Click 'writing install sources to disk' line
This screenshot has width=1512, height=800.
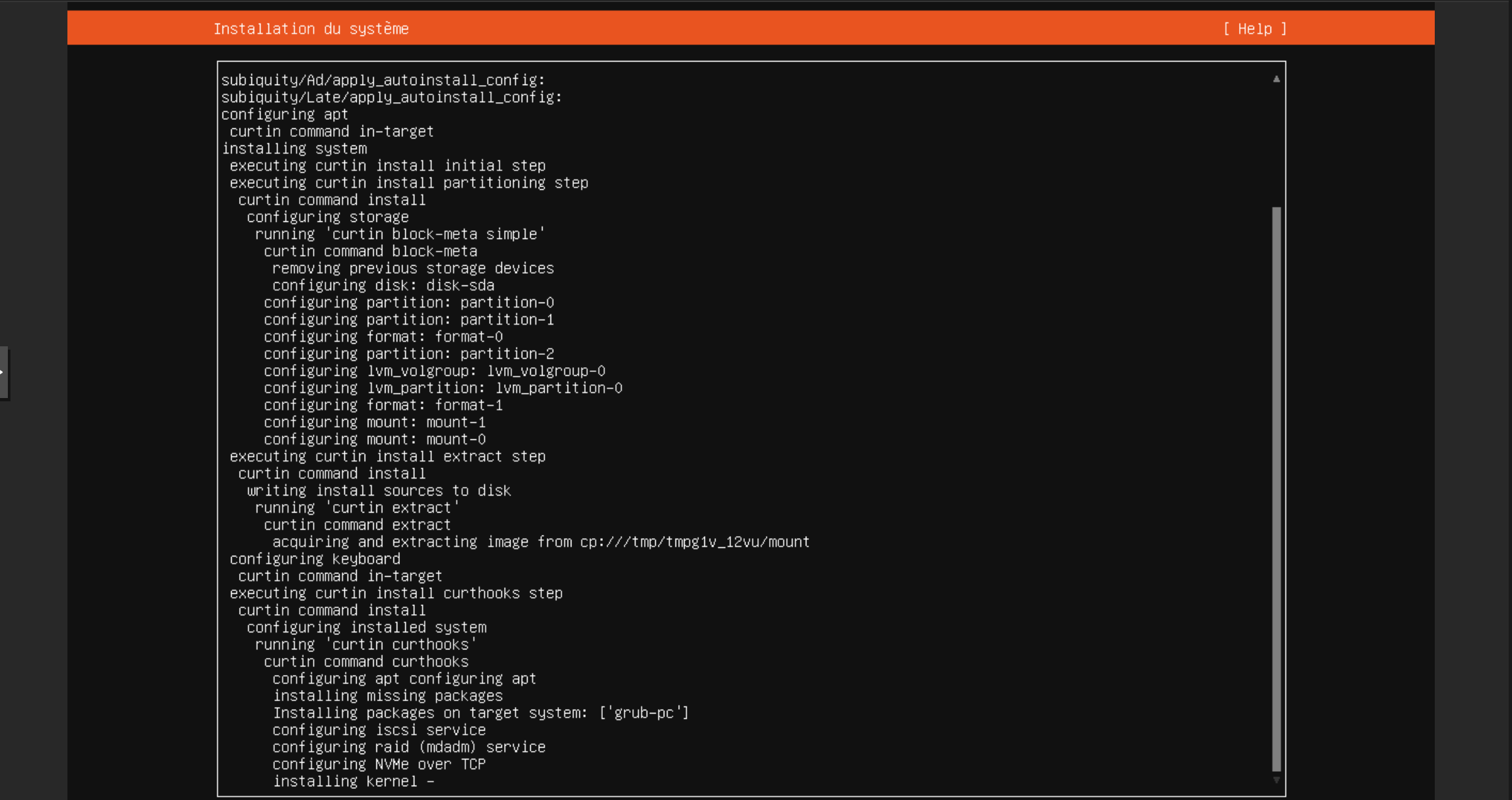[x=378, y=491]
